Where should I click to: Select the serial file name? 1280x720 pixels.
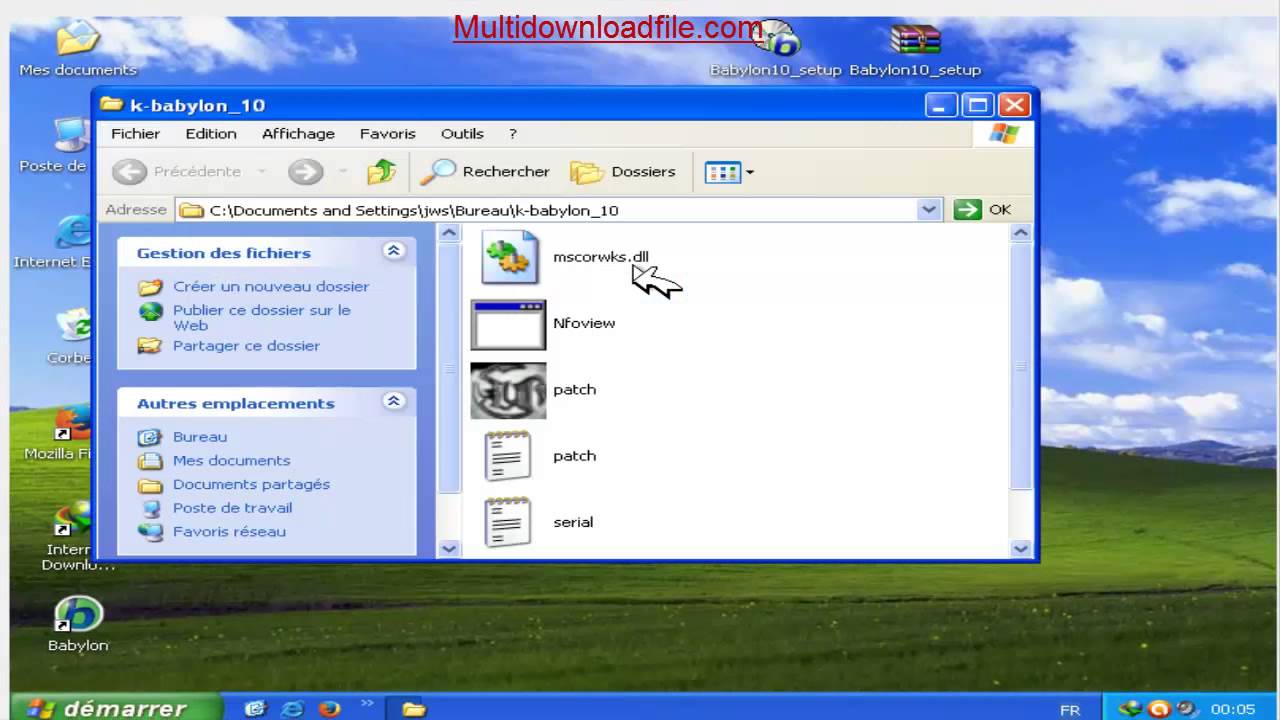click(x=573, y=522)
